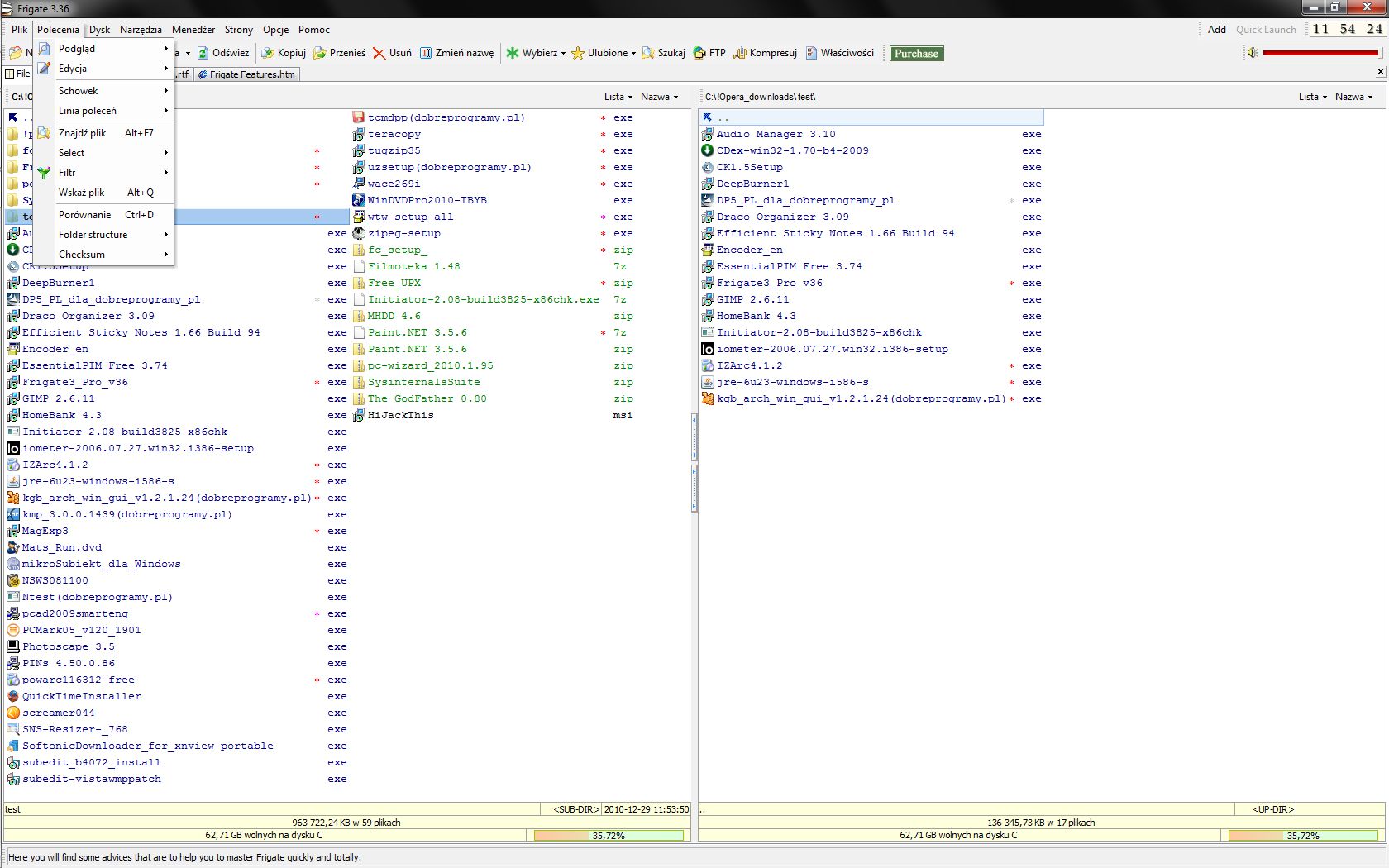Viewport: 1389px width, 868px height.
Task: Open left panel Lista view dropdown
Action: point(618,97)
